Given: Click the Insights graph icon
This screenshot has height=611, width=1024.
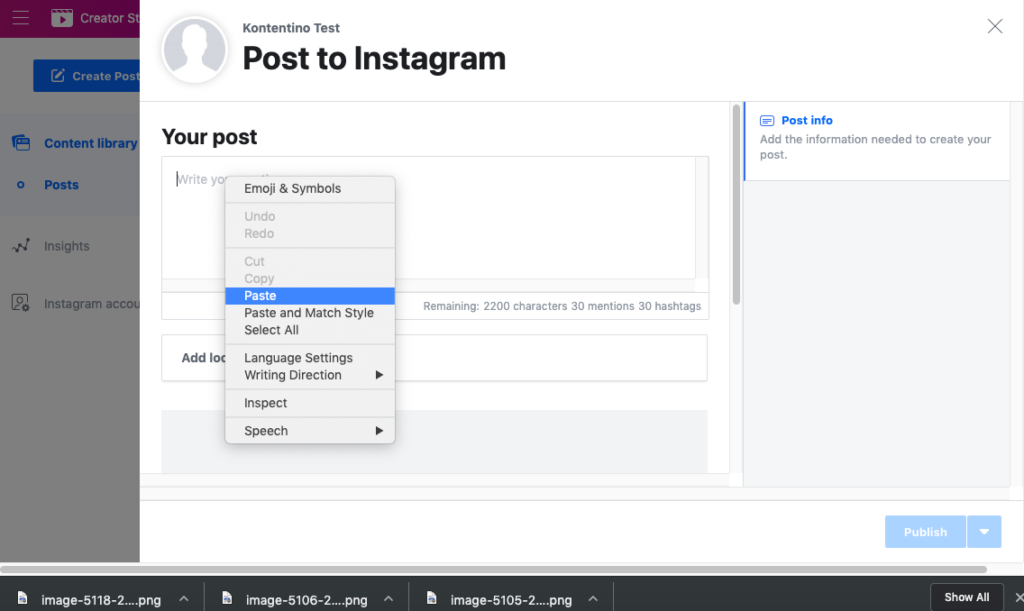Looking at the screenshot, I should pos(21,245).
